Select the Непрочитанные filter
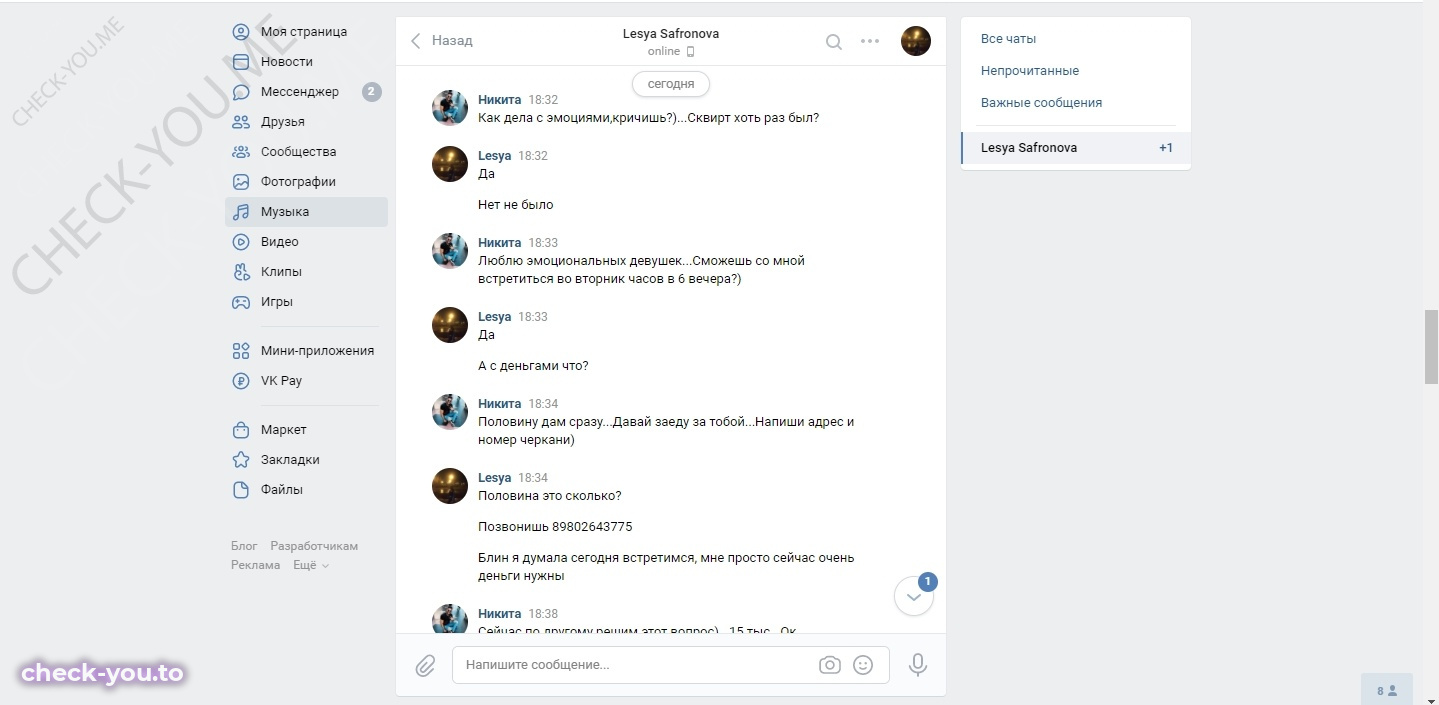The width and height of the screenshot is (1439, 705). tap(1030, 71)
